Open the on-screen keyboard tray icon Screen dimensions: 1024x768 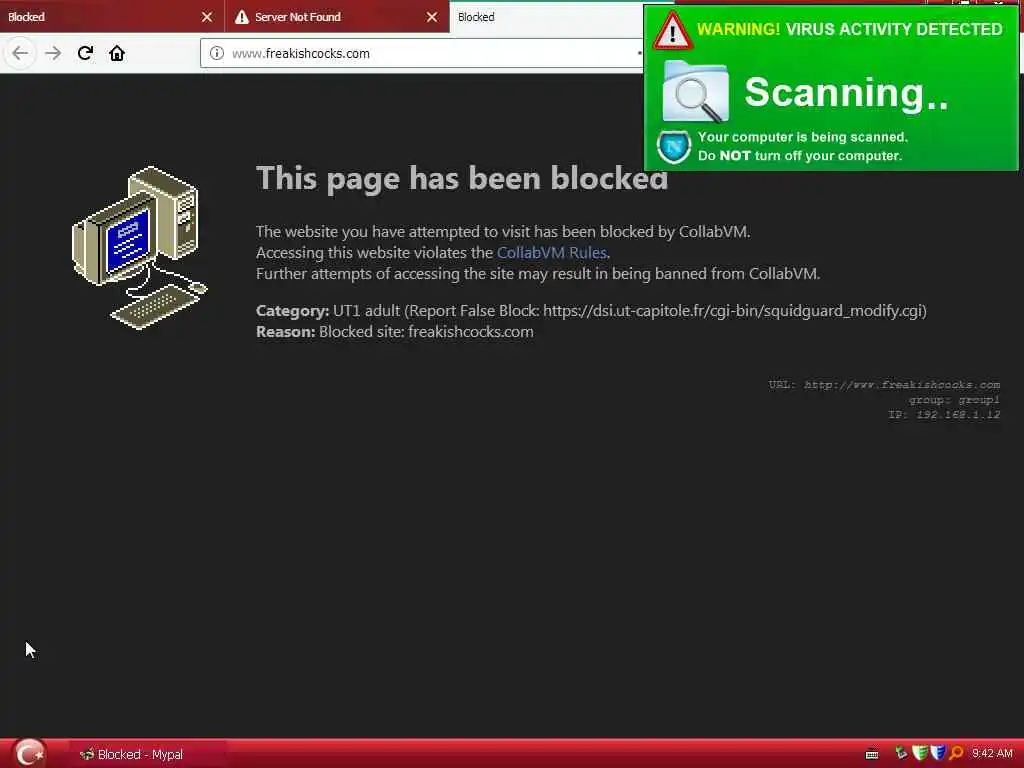click(872, 754)
